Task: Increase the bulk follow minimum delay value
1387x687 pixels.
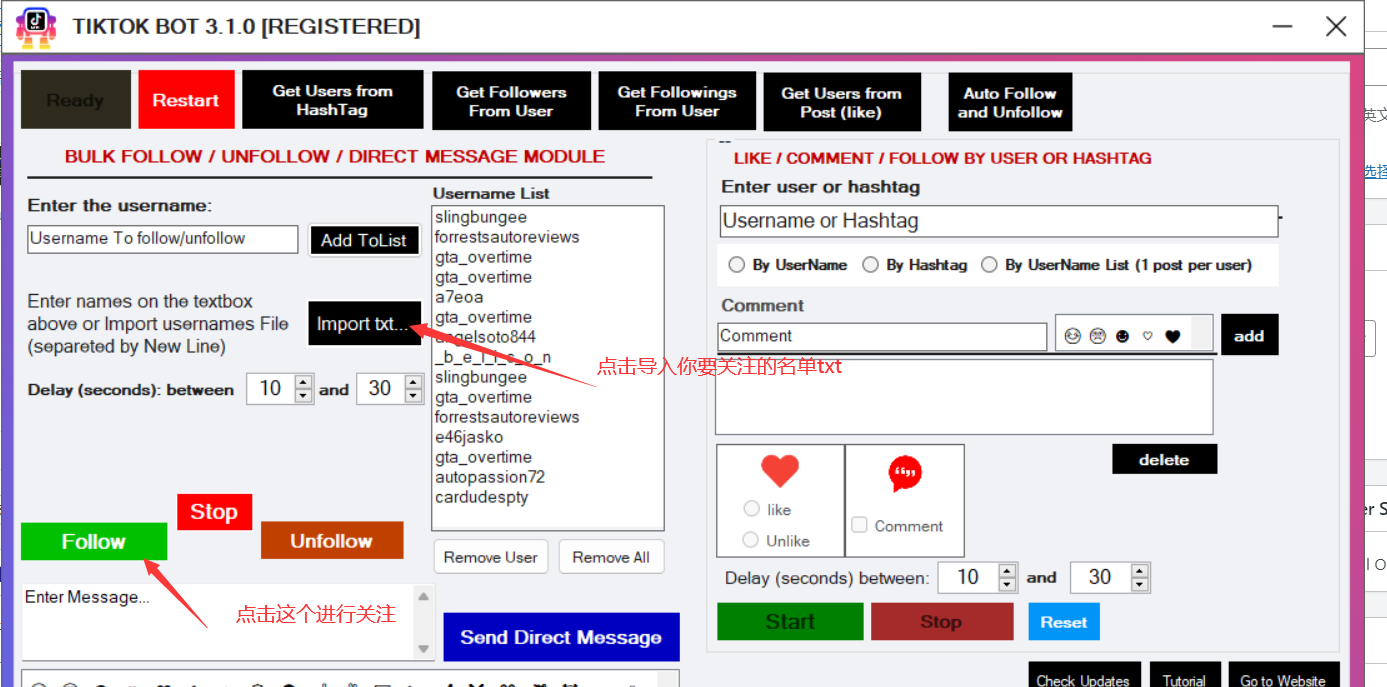Action: [304, 382]
